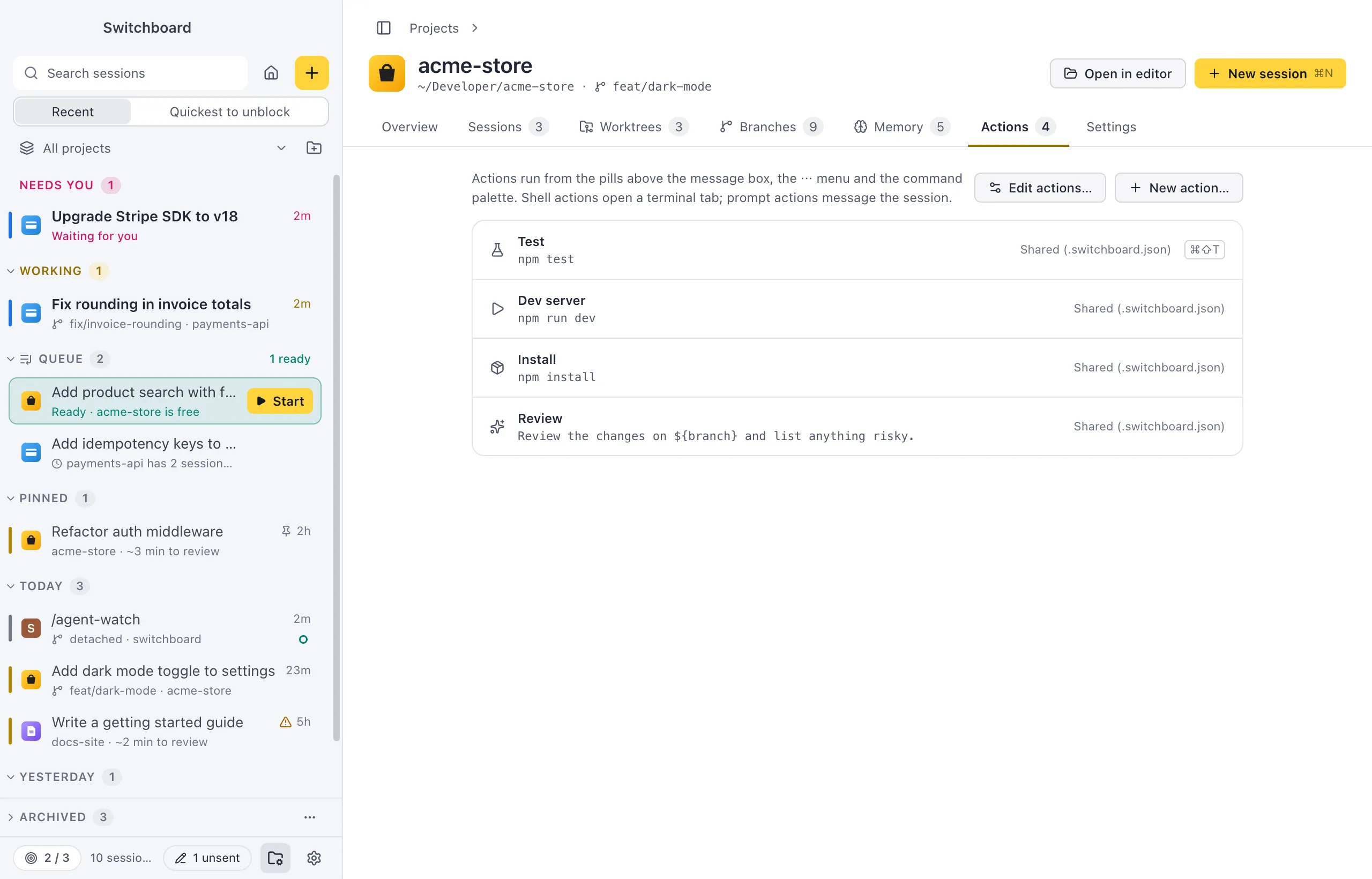Click the green status circle on /agent-watch
Viewport: 1372px width, 879px height.
point(304,639)
